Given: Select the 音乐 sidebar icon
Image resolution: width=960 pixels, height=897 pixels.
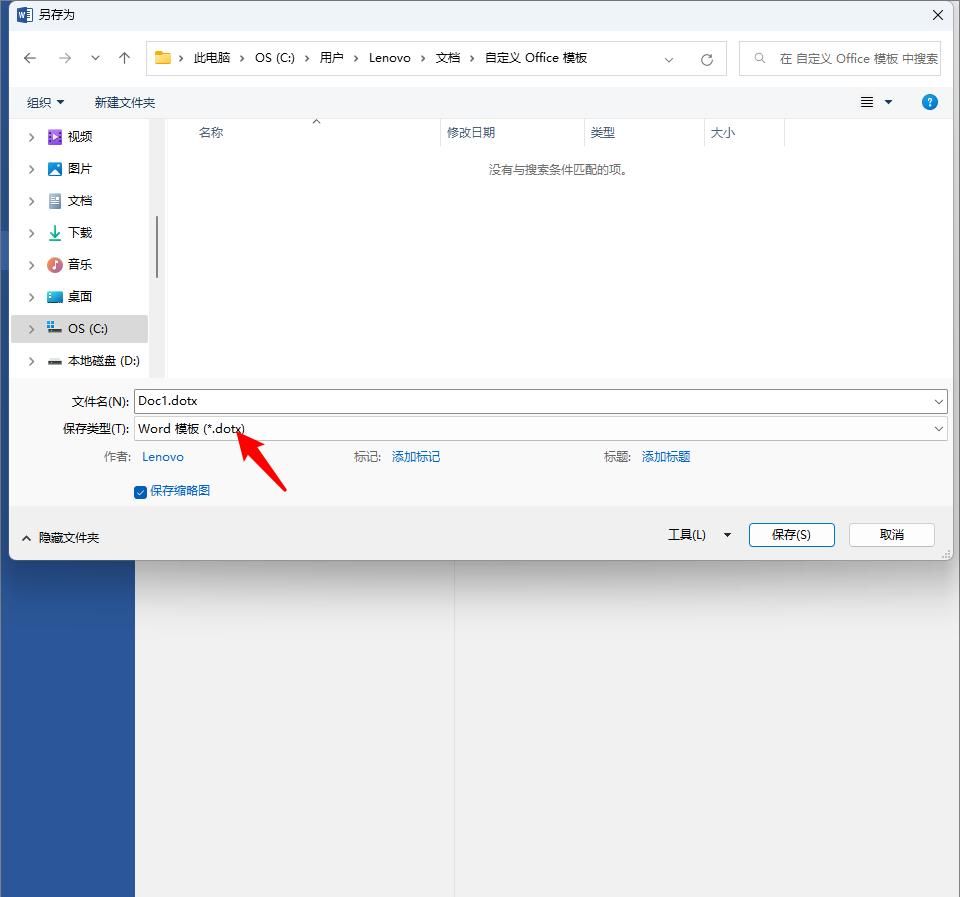Looking at the screenshot, I should click(54, 264).
